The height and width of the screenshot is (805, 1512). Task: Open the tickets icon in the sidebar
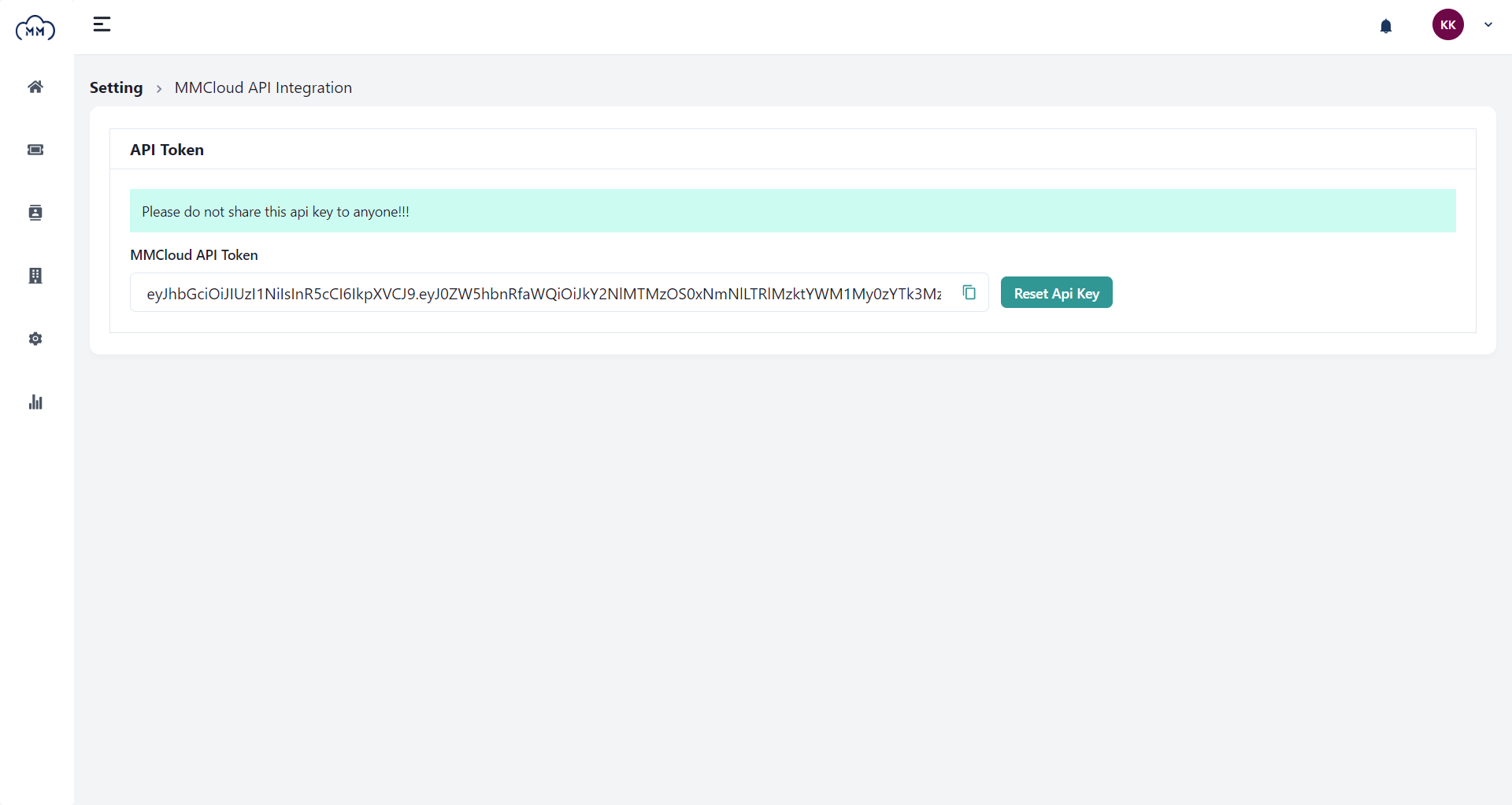pyautogui.click(x=35, y=150)
